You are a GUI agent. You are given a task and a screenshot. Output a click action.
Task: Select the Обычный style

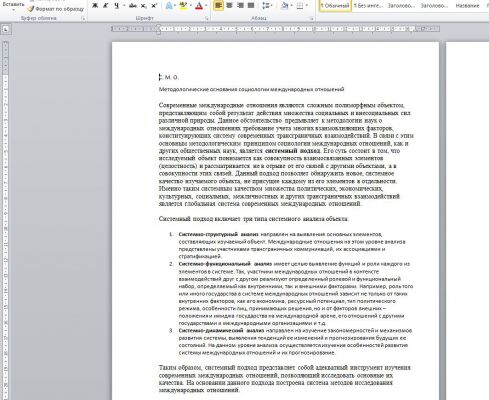point(335,5)
